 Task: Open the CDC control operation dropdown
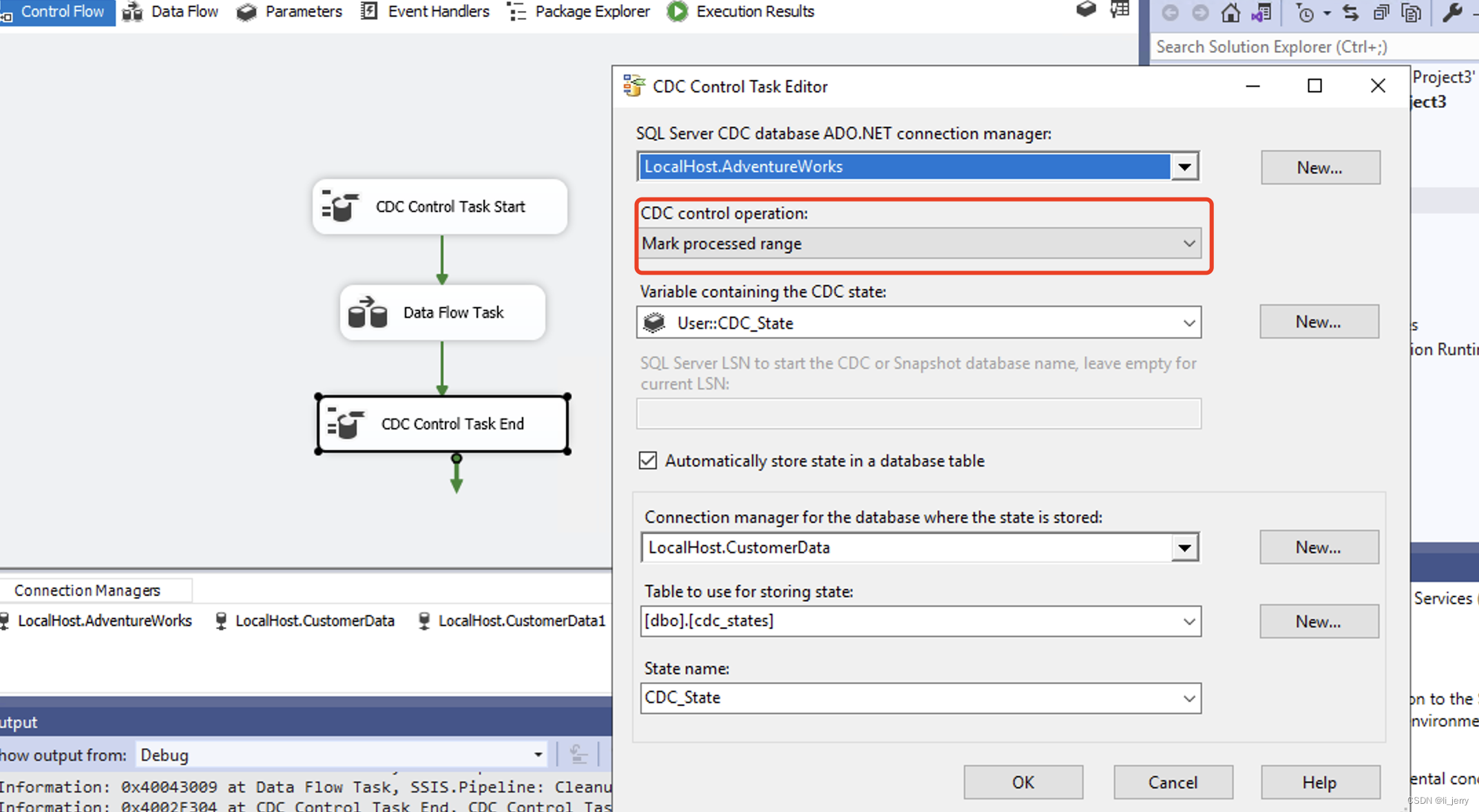pos(1188,244)
